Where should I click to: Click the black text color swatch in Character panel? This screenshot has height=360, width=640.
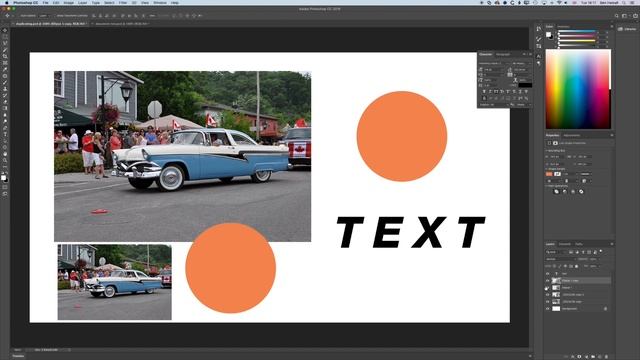(525, 85)
